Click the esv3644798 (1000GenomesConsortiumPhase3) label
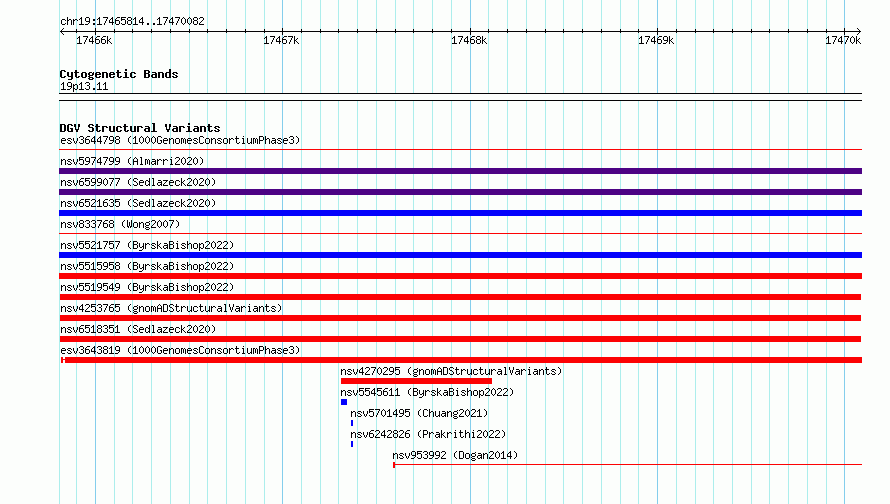The height and width of the screenshot is (504, 890). tap(180, 140)
